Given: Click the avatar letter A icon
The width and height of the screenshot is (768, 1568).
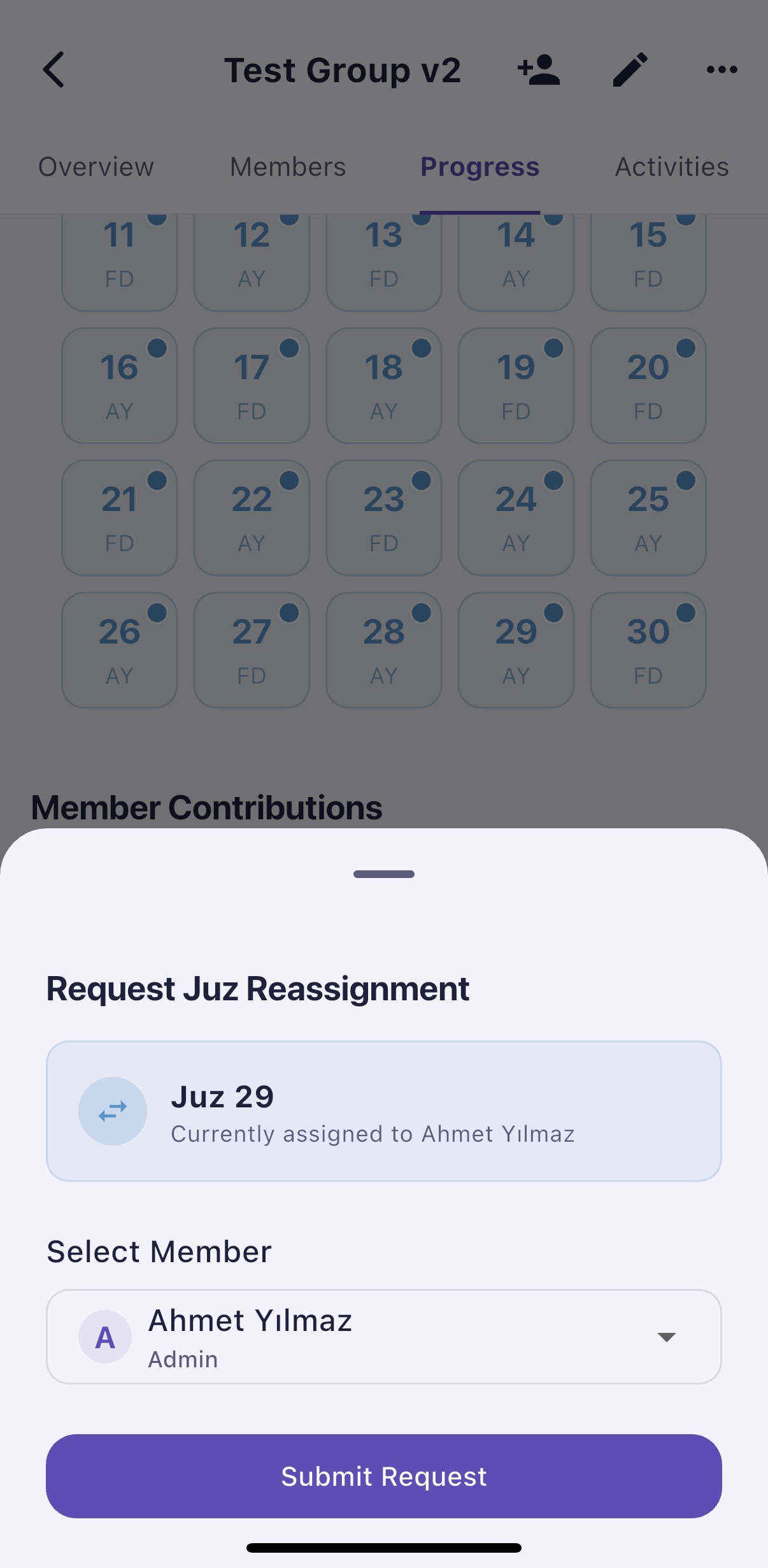Looking at the screenshot, I should 105,1337.
